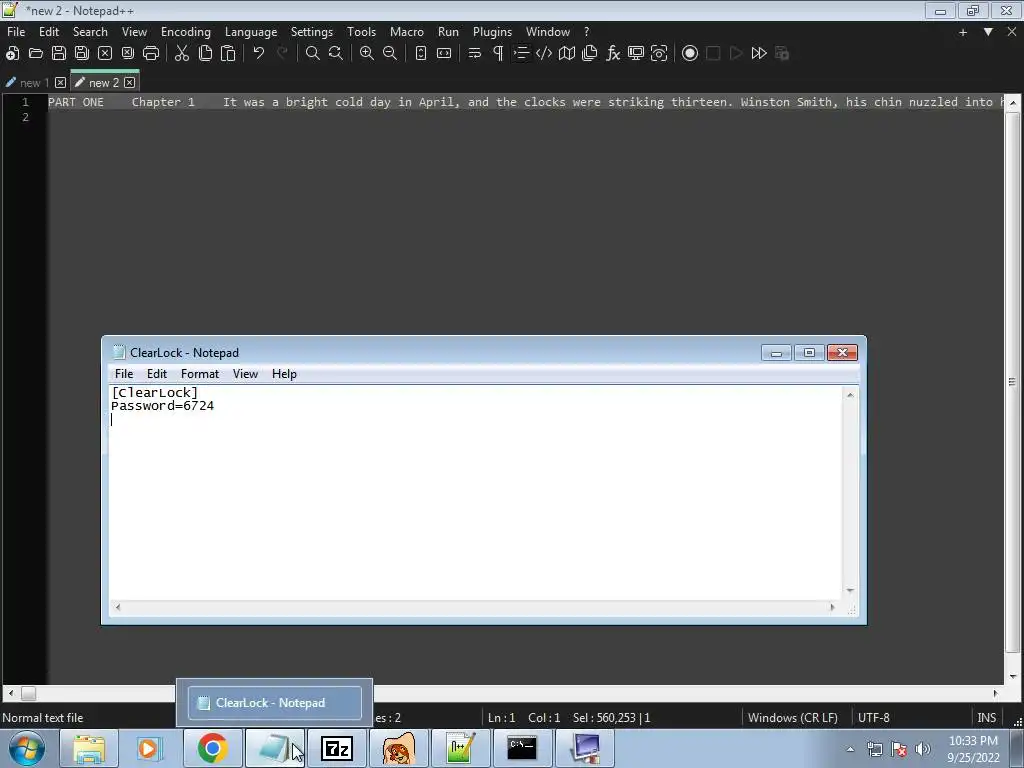Open the tab list dropdown arrow
This screenshot has height=768, width=1024.
(988, 31)
